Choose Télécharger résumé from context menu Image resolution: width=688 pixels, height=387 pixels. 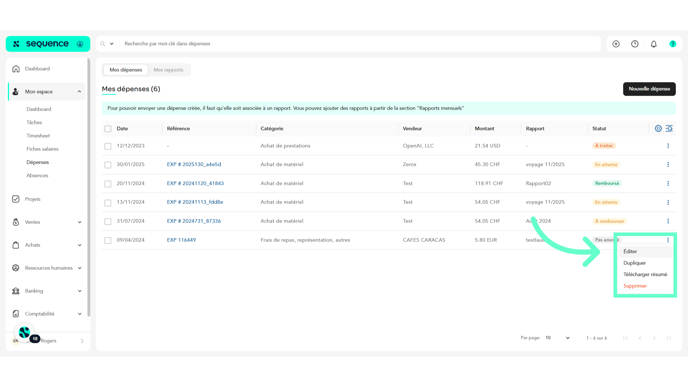coord(645,274)
